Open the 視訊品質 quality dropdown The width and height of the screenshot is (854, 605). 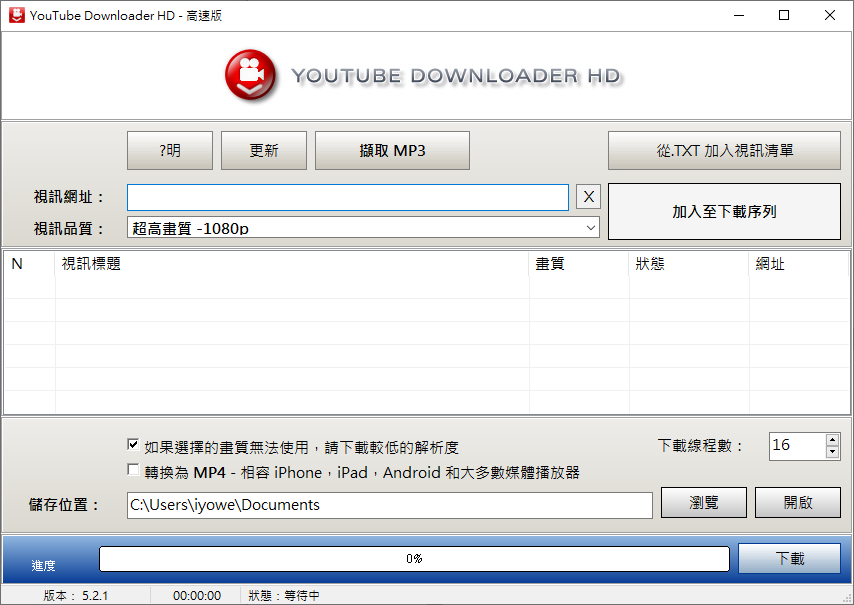[x=363, y=228]
